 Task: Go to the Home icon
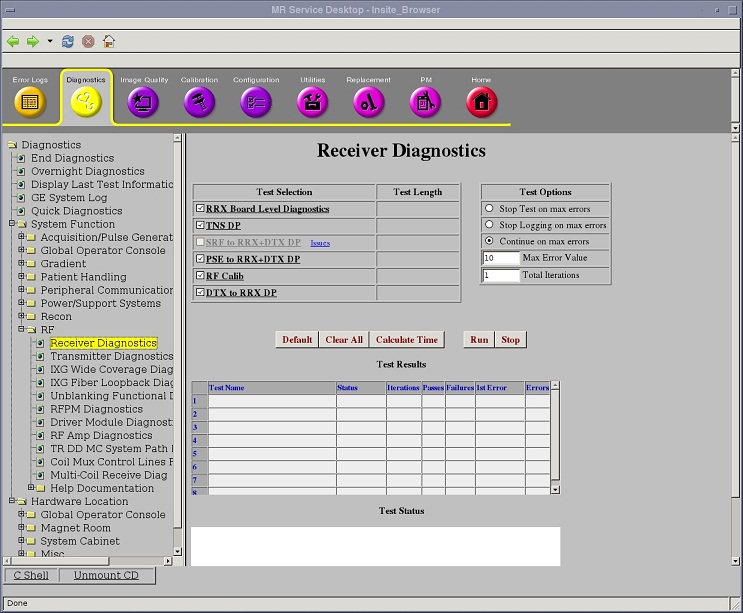pos(481,101)
